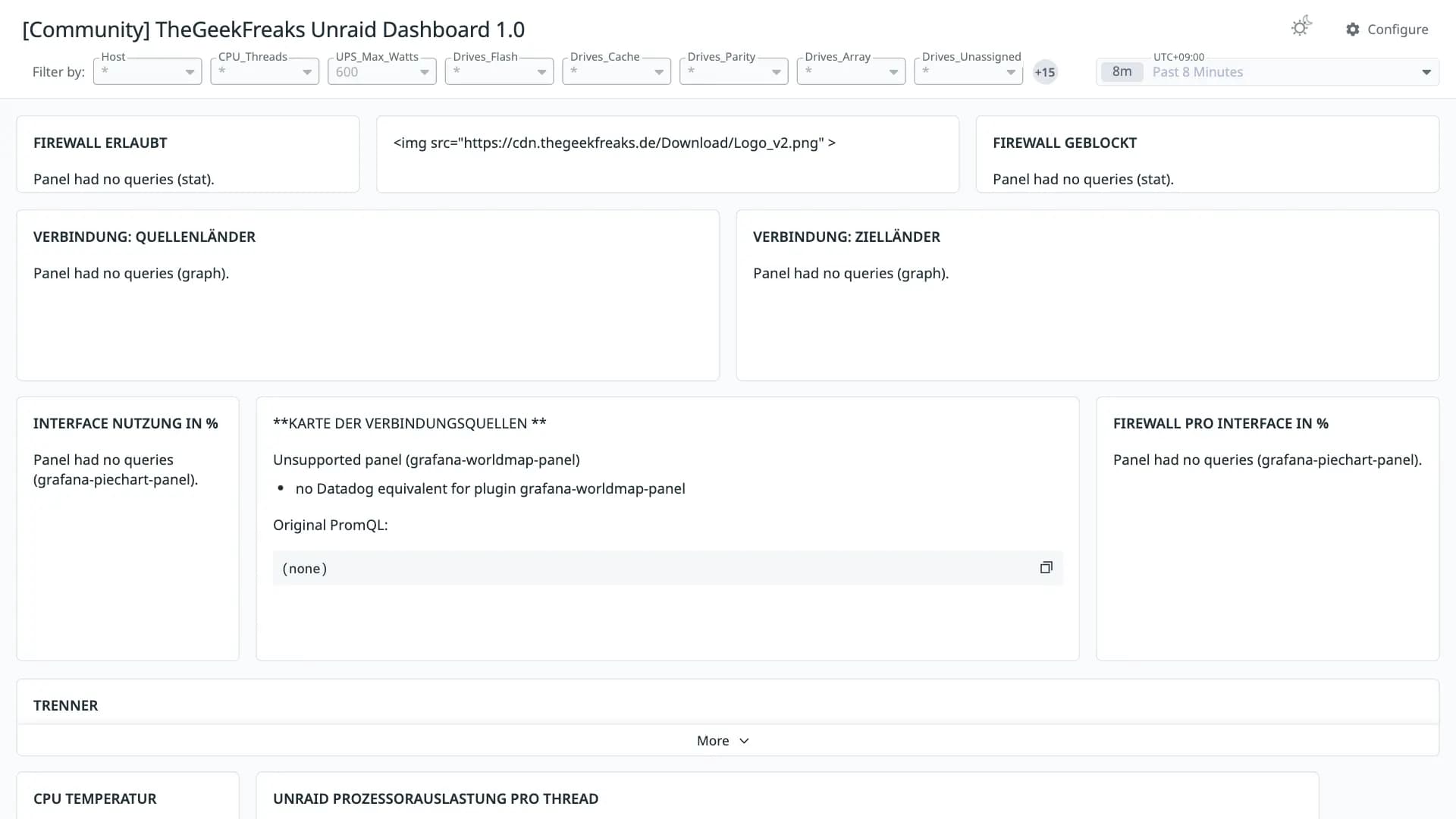
Task: Open the Drives_Cache filter dropdown
Action: 617,71
